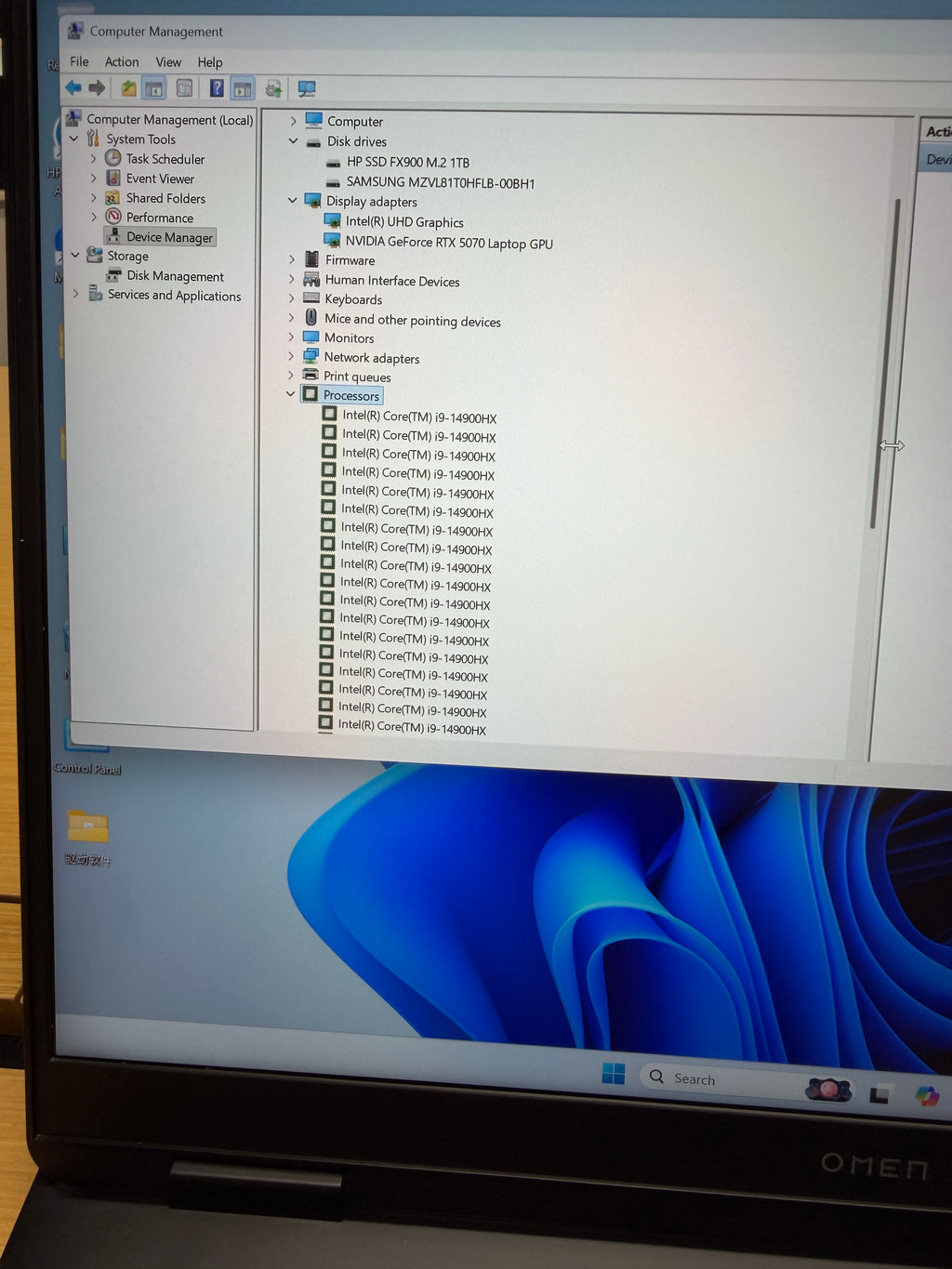Screen dimensions: 952x1269
Task: Open Copilot icon on taskbar
Action: pyautogui.click(x=927, y=1096)
